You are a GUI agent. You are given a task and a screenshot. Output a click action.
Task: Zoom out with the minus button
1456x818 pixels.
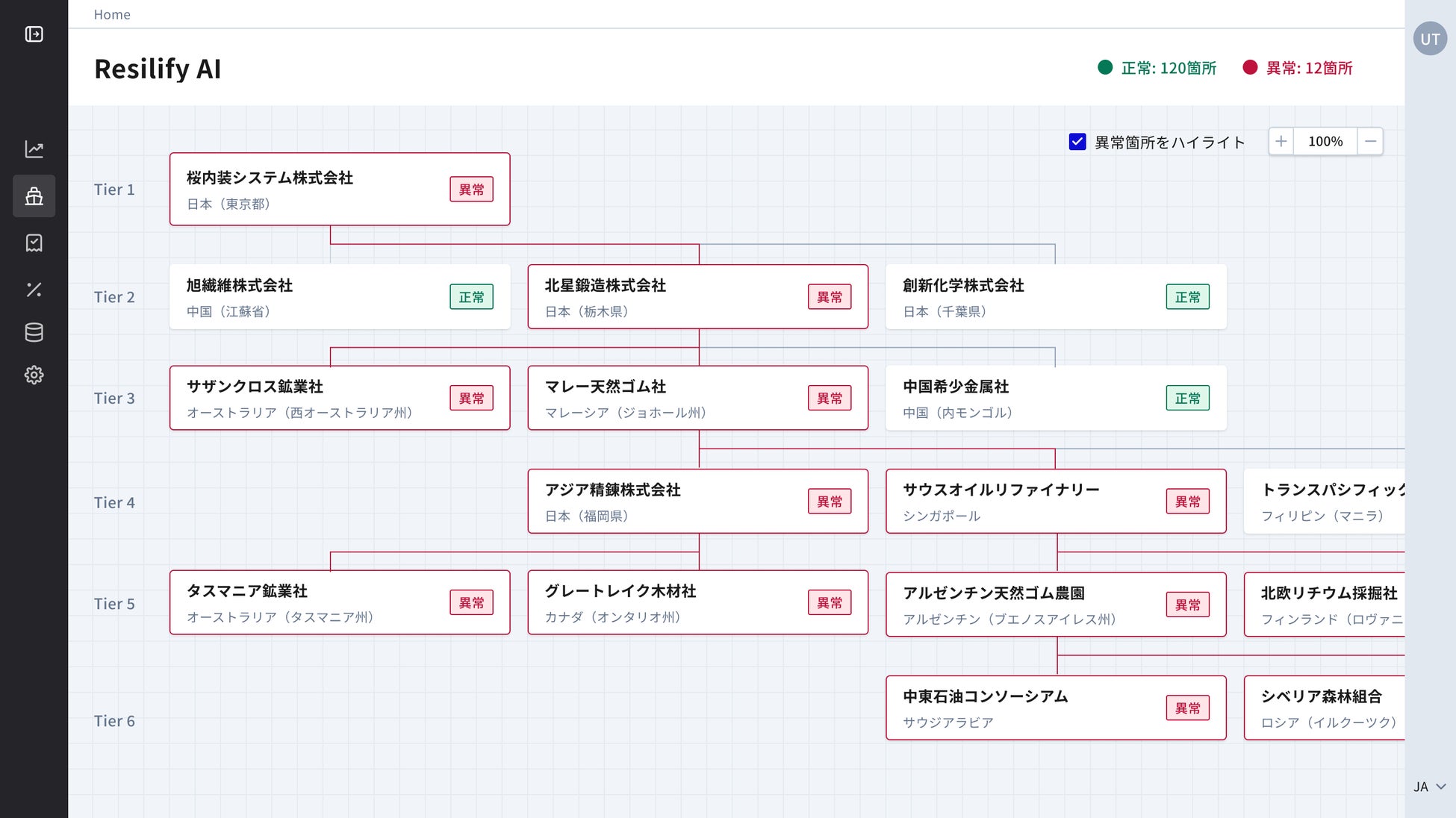coord(1370,141)
